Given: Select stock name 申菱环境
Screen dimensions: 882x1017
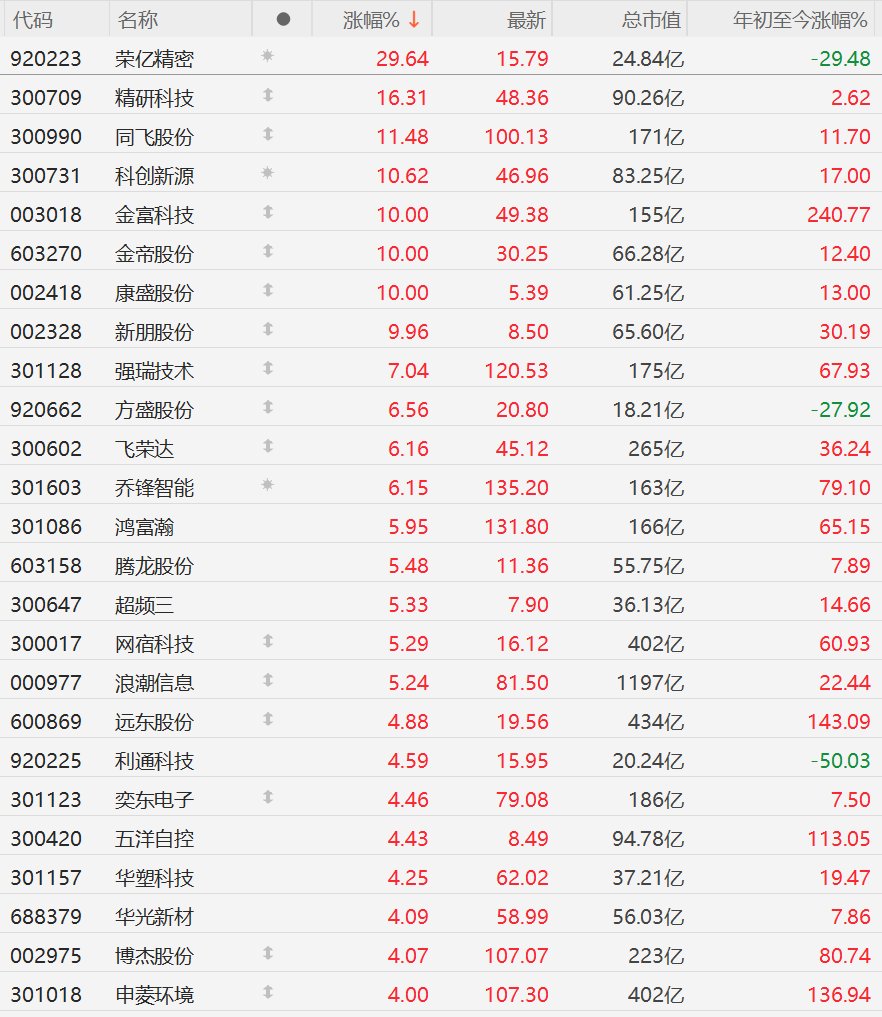Looking at the screenshot, I should click(x=154, y=995).
